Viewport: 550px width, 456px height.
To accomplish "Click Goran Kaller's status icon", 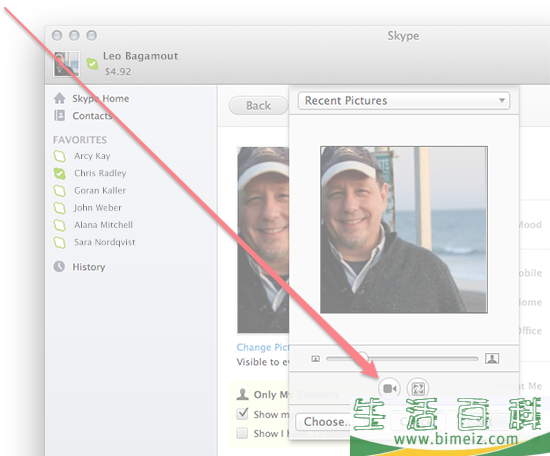I will (60, 191).
